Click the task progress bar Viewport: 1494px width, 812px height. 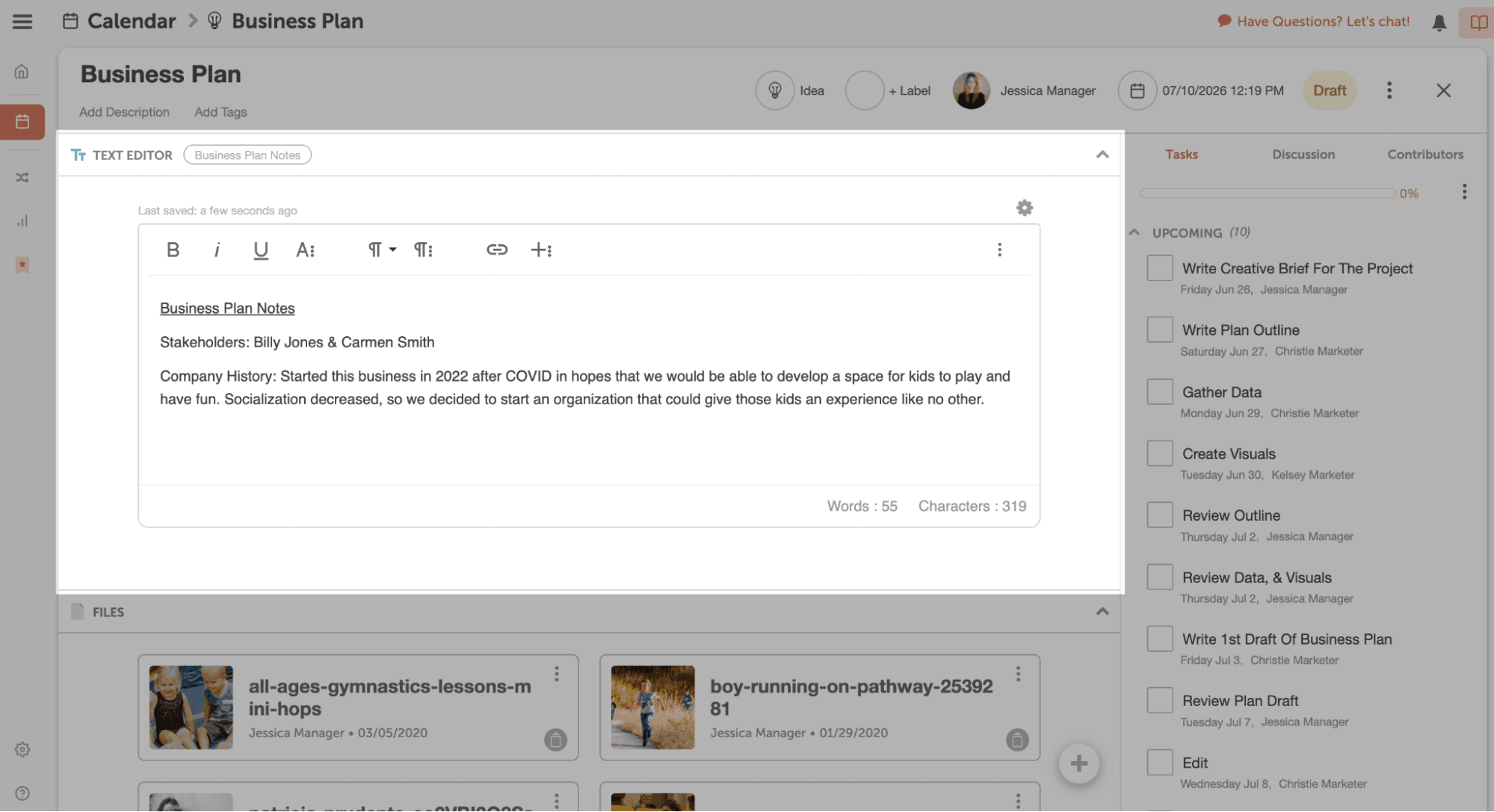click(1268, 193)
